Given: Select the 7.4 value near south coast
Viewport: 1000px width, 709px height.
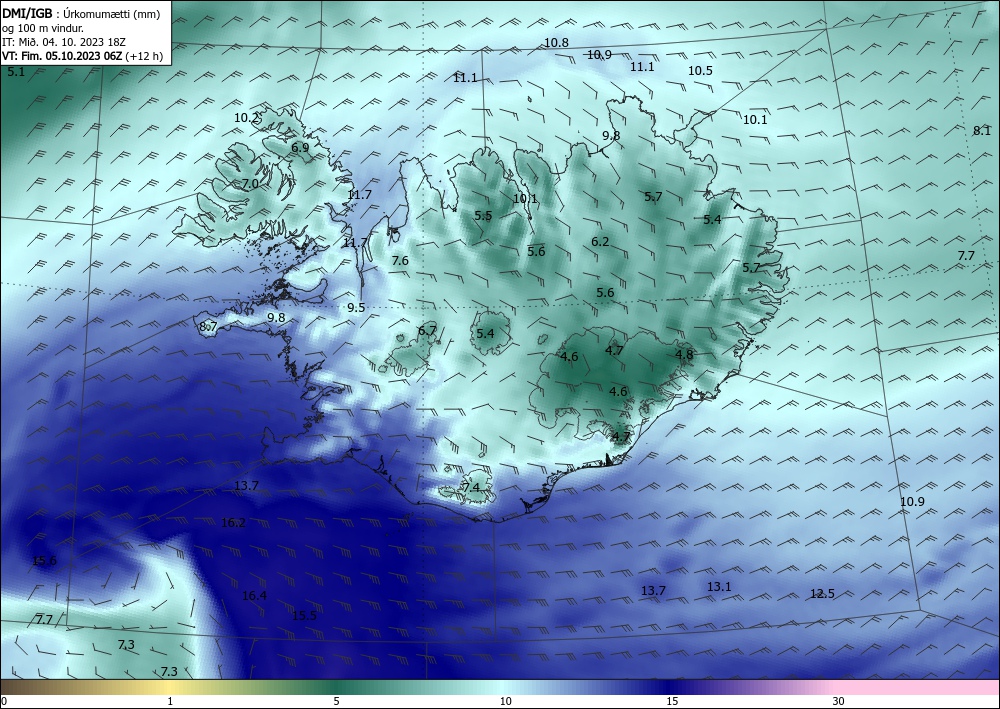Looking at the screenshot, I should pos(471,488).
